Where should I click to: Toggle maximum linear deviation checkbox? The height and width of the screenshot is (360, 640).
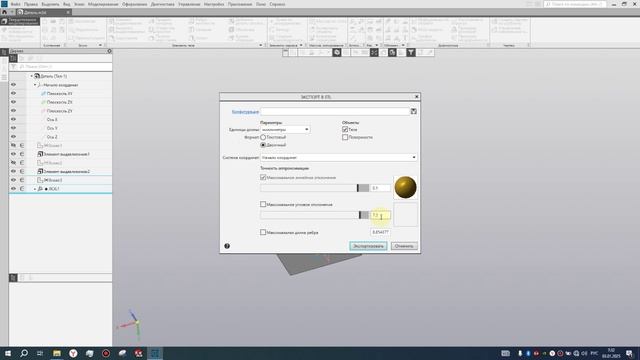pos(263,178)
